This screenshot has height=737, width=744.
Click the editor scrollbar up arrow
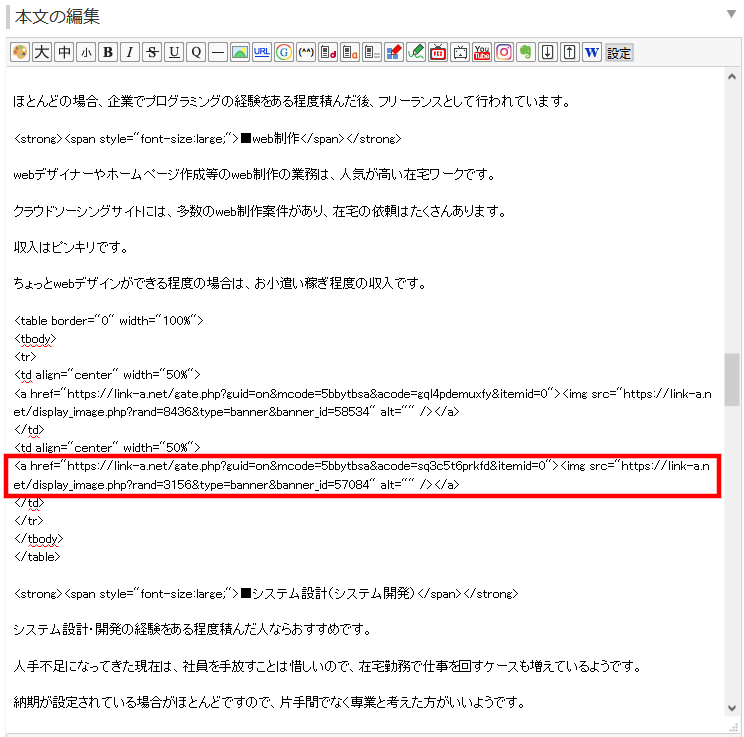[732, 76]
